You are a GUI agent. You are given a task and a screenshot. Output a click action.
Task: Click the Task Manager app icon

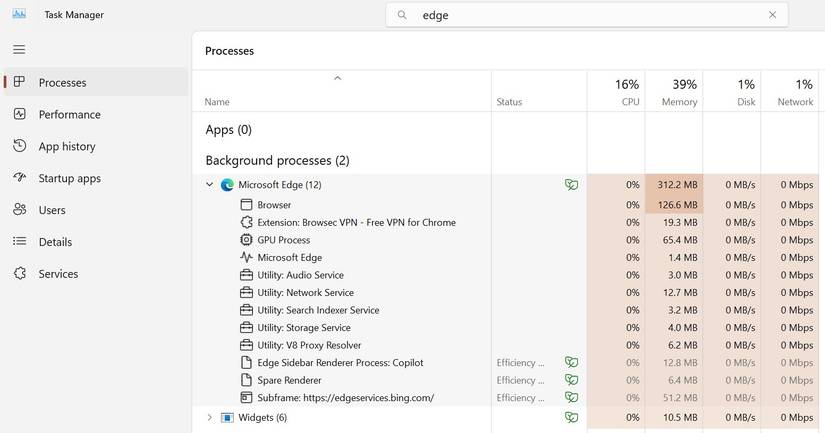pyautogui.click(x=19, y=14)
